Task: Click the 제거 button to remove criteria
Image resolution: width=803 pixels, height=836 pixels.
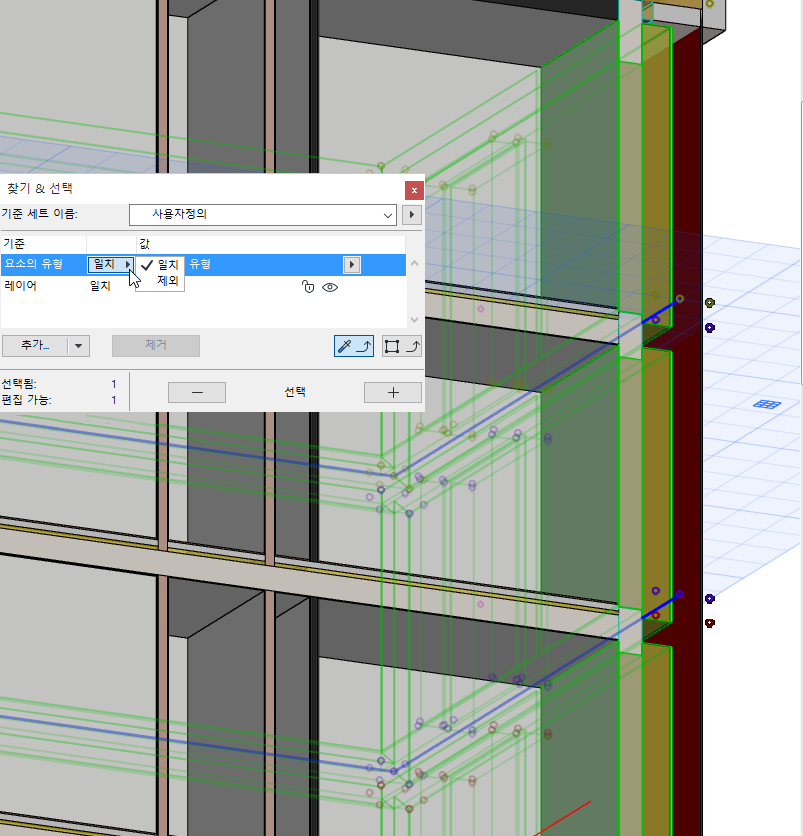Action: pyautogui.click(x=155, y=345)
